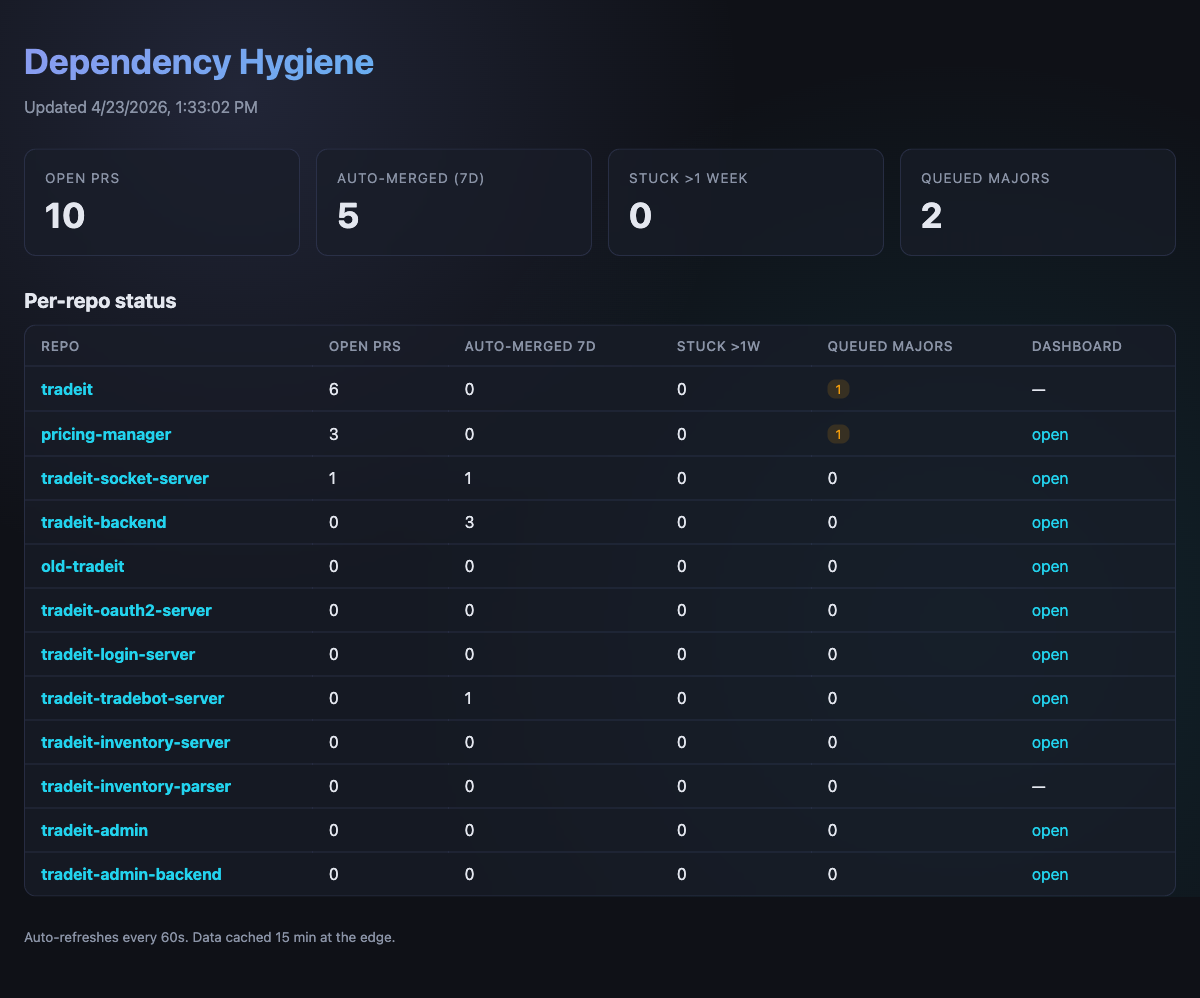Select the STUCK >1 WEEK summary card
This screenshot has height=998, width=1200.
pyautogui.click(x=745, y=201)
